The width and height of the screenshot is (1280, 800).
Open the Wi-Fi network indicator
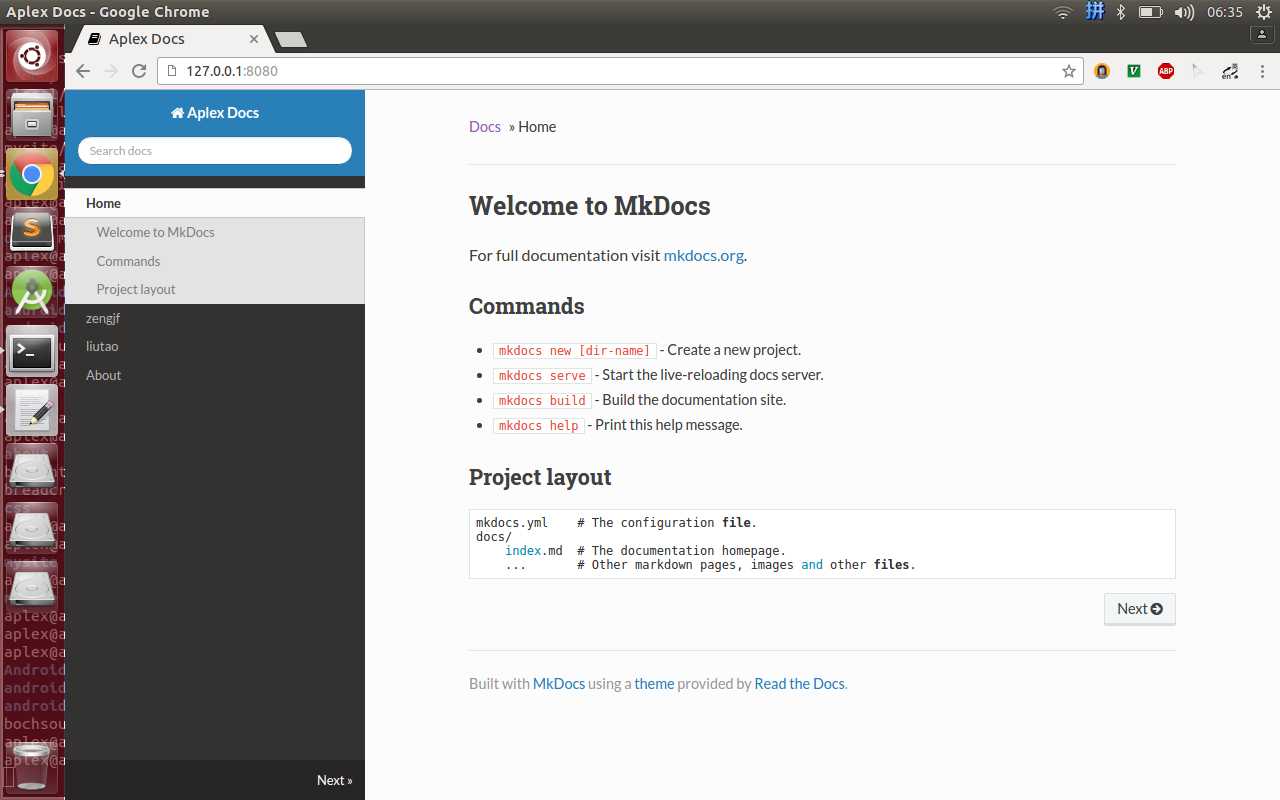coord(1063,12)
